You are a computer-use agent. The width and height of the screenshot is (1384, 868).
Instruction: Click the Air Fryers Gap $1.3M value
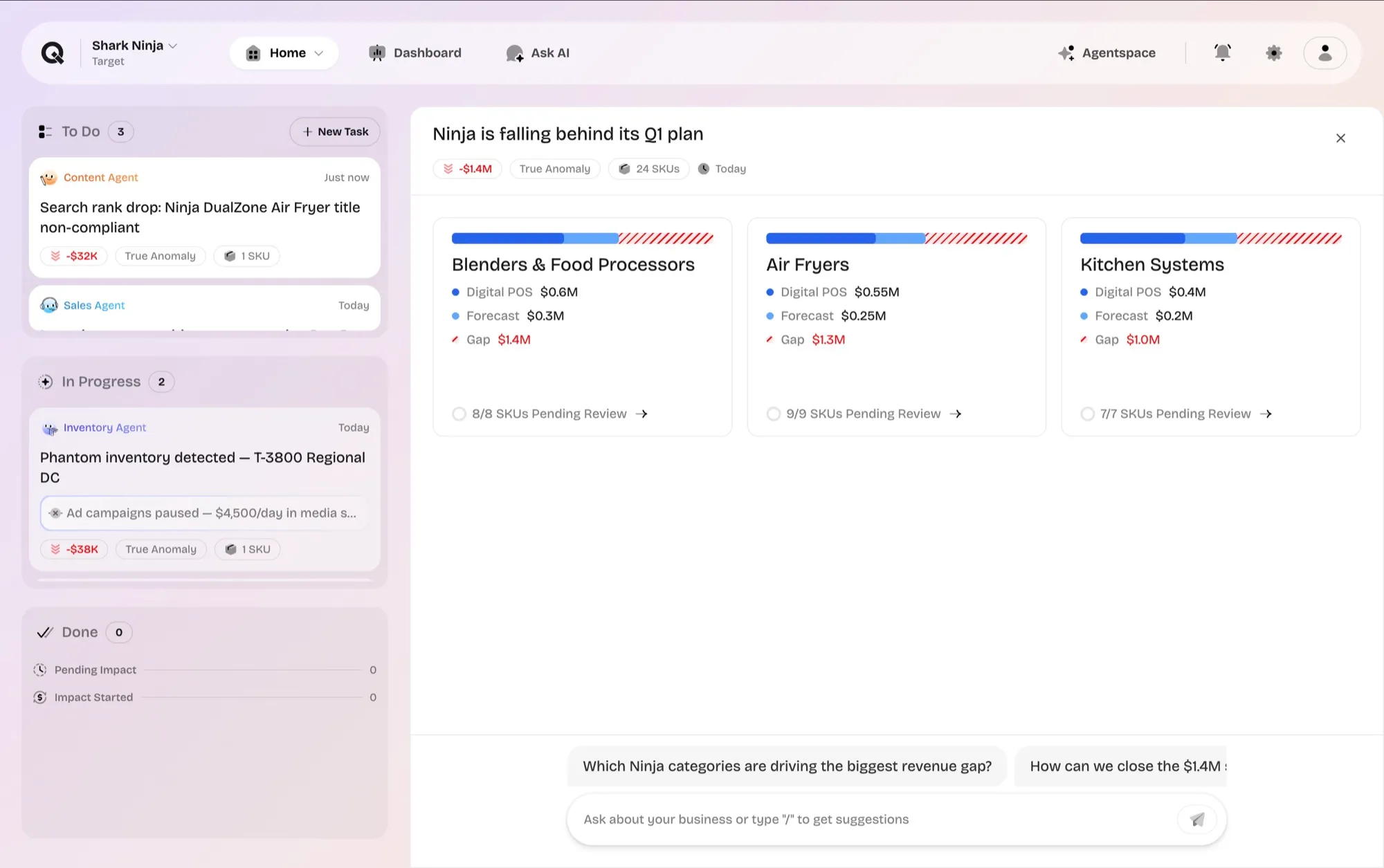click(828, 340)
